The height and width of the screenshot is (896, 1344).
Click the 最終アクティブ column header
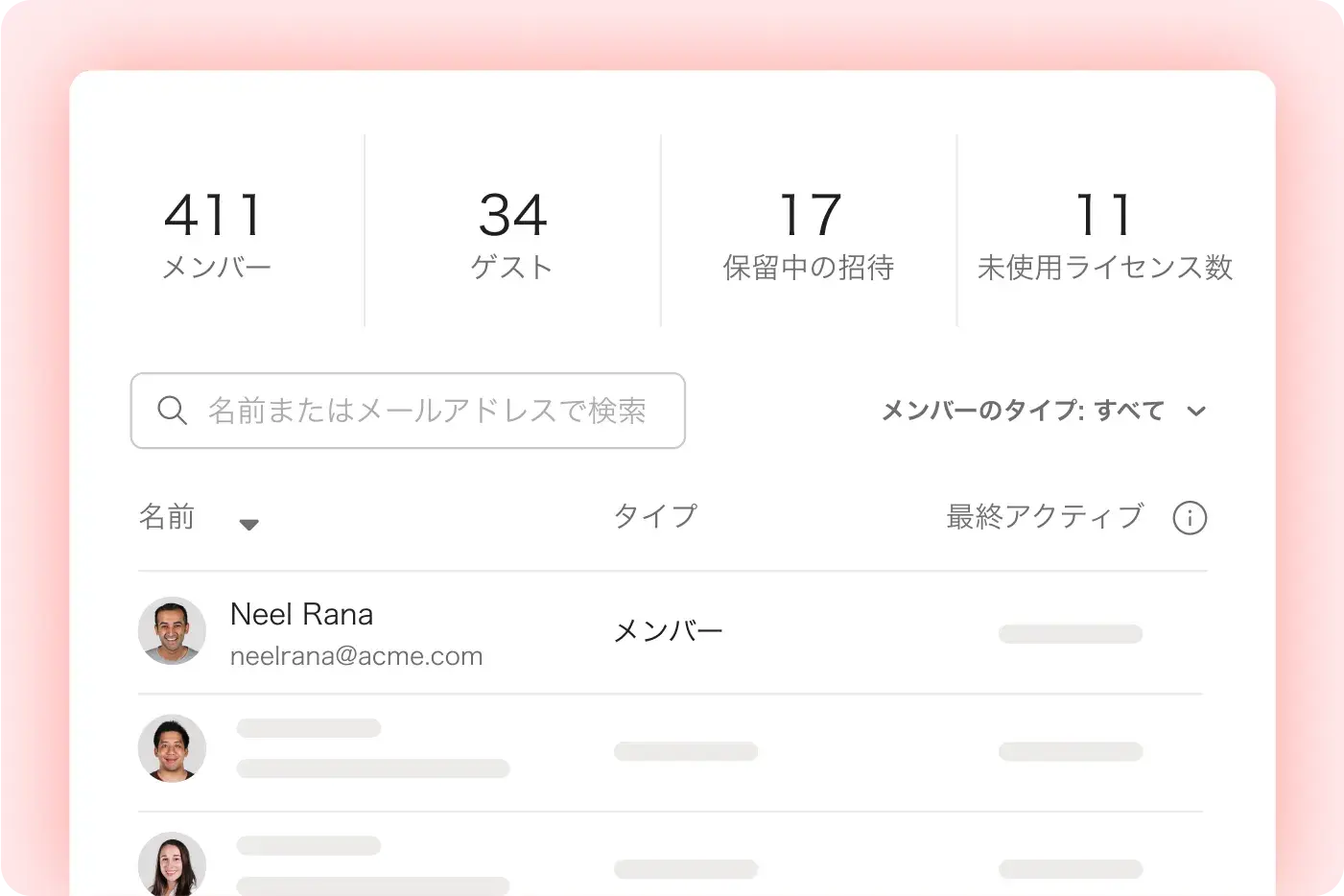click(1045, 517)
